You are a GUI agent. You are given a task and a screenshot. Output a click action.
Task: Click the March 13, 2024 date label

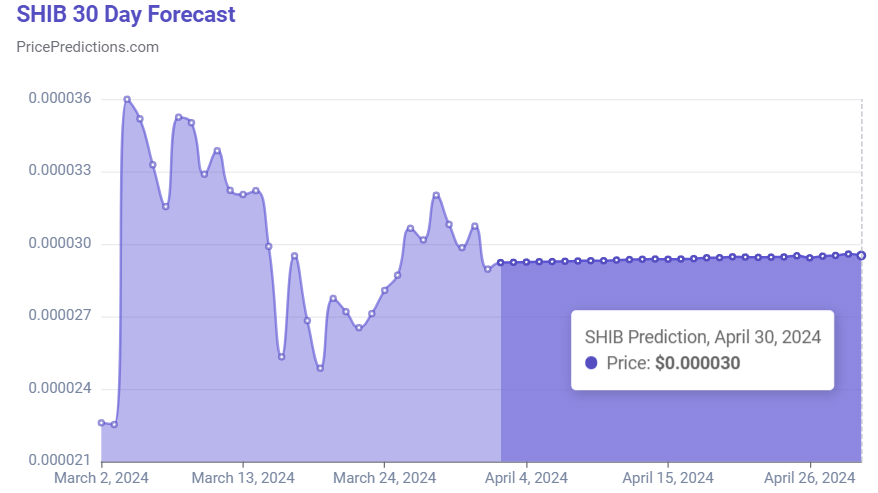243,478
